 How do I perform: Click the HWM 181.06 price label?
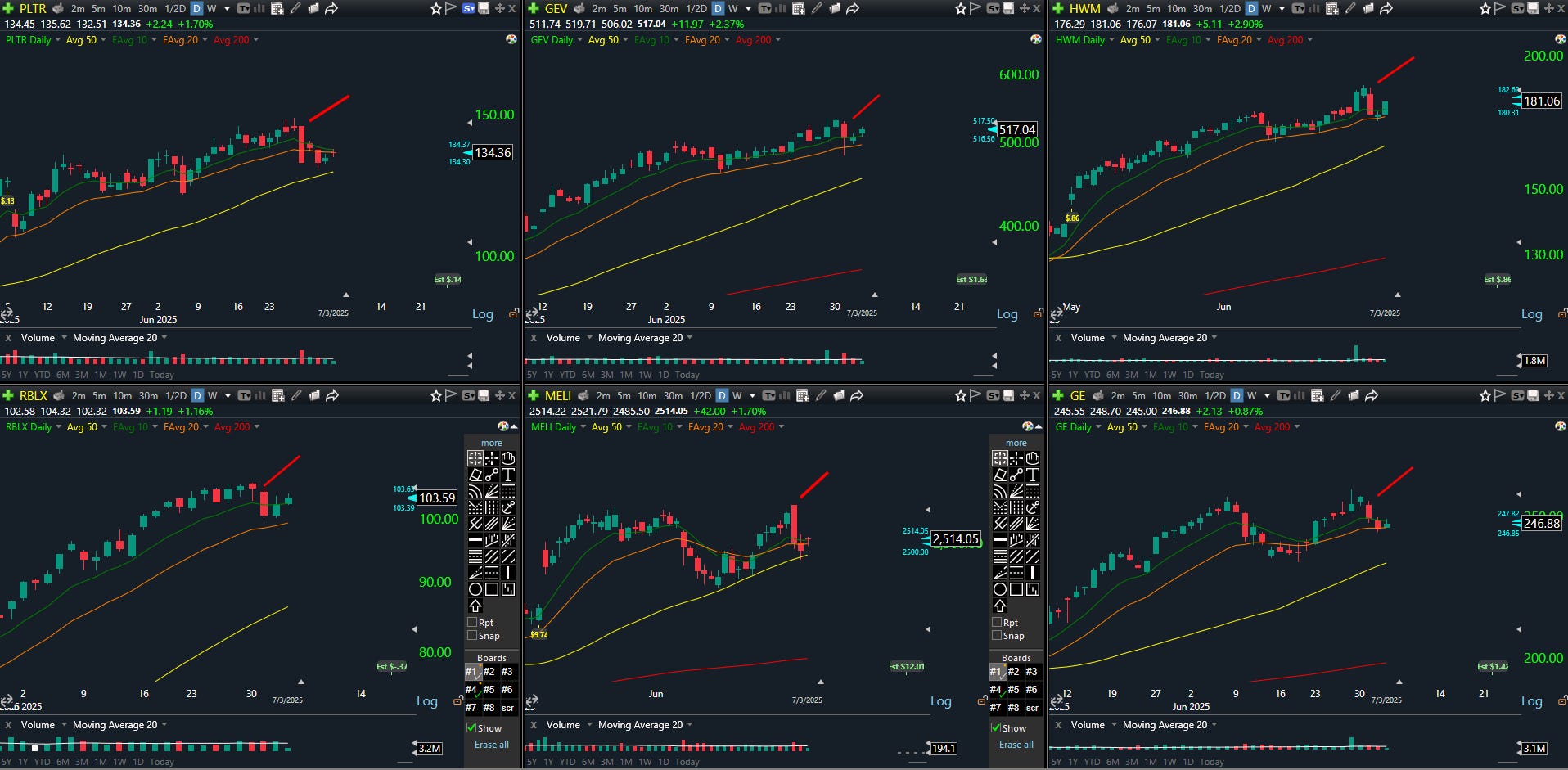[1541, 101]
